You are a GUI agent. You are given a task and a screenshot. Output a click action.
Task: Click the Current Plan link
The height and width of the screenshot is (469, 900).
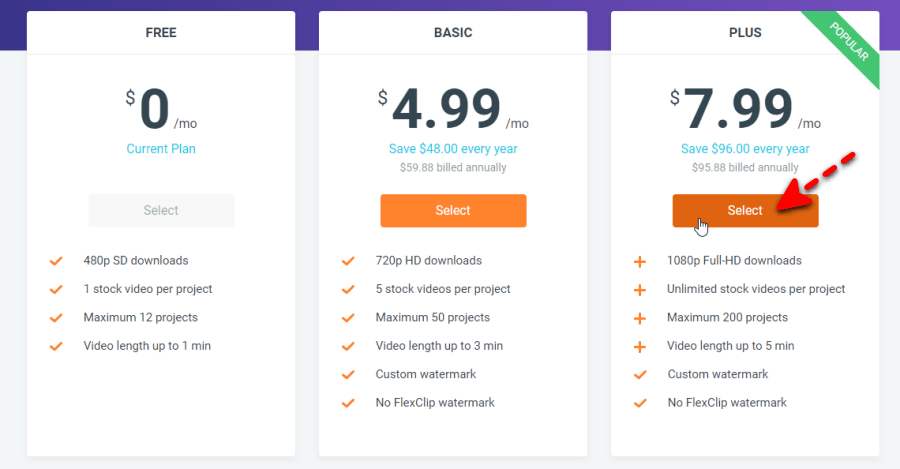point(161,149)
